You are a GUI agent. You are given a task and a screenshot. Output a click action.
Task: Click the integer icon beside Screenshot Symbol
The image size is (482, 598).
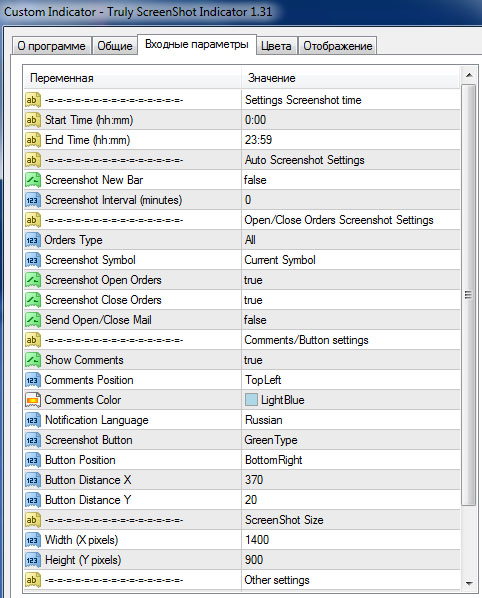pos(32,260)
